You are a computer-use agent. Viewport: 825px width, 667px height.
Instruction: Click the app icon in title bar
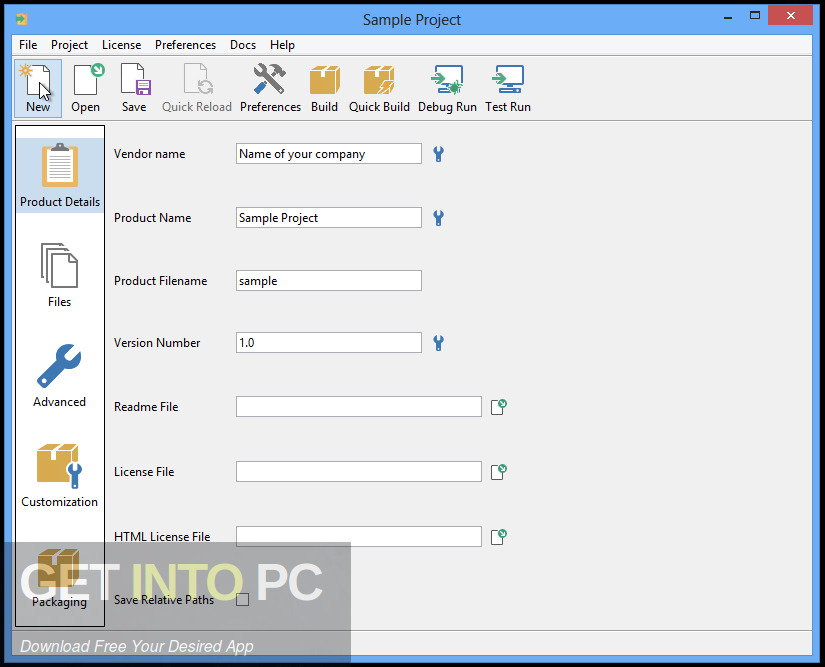pos(22,19)
